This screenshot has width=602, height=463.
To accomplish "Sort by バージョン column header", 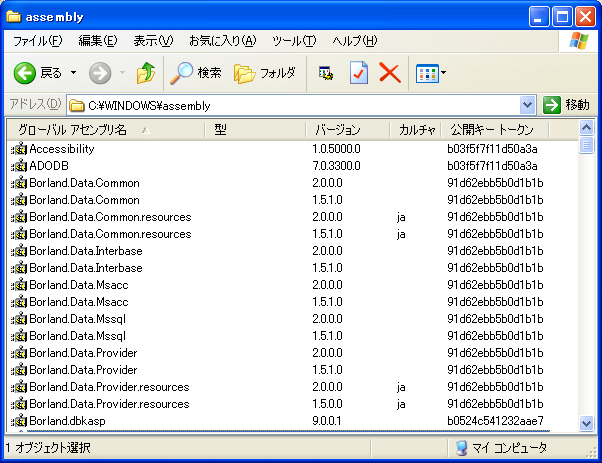I will click(348, 130).
